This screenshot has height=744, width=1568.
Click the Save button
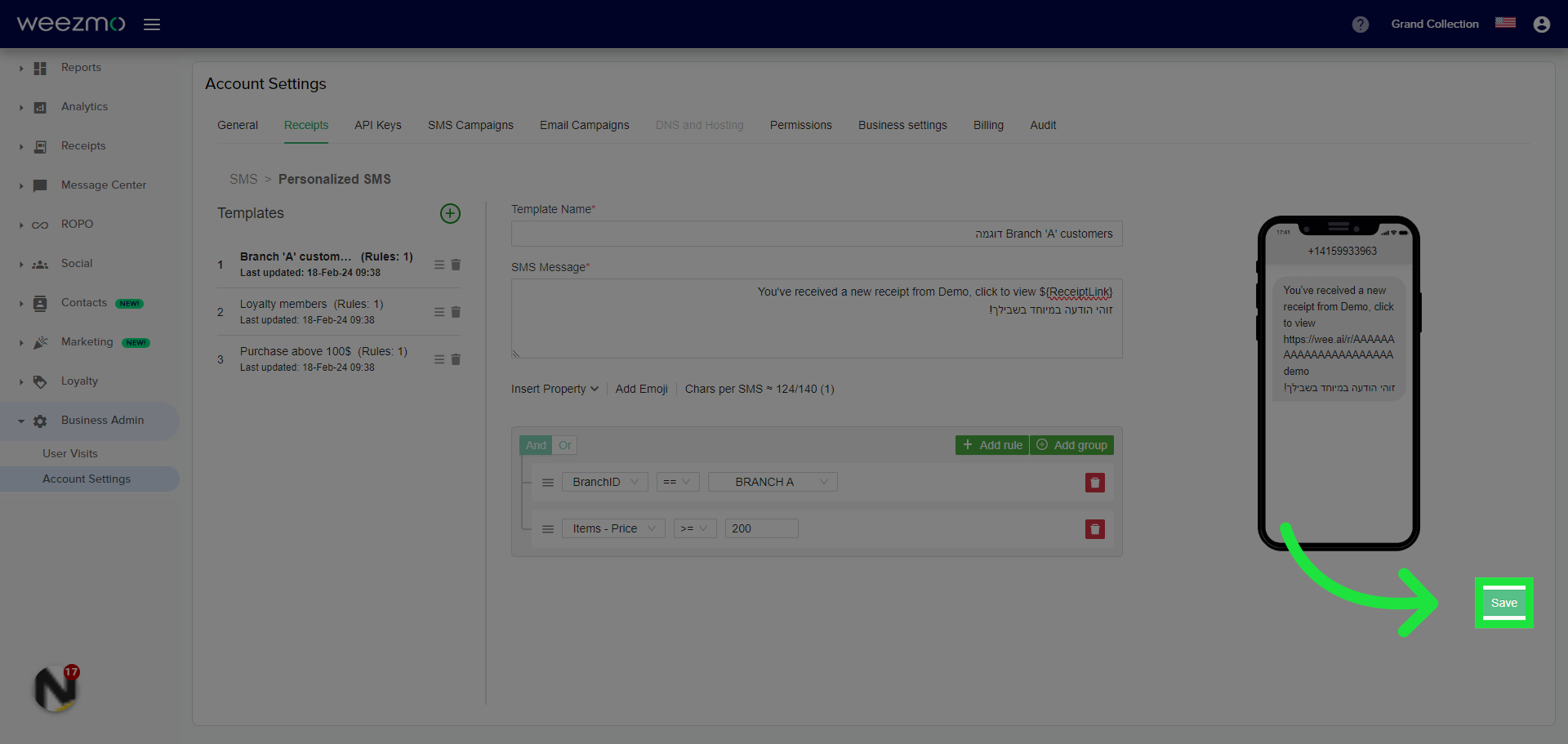(x=1504, y=603)
